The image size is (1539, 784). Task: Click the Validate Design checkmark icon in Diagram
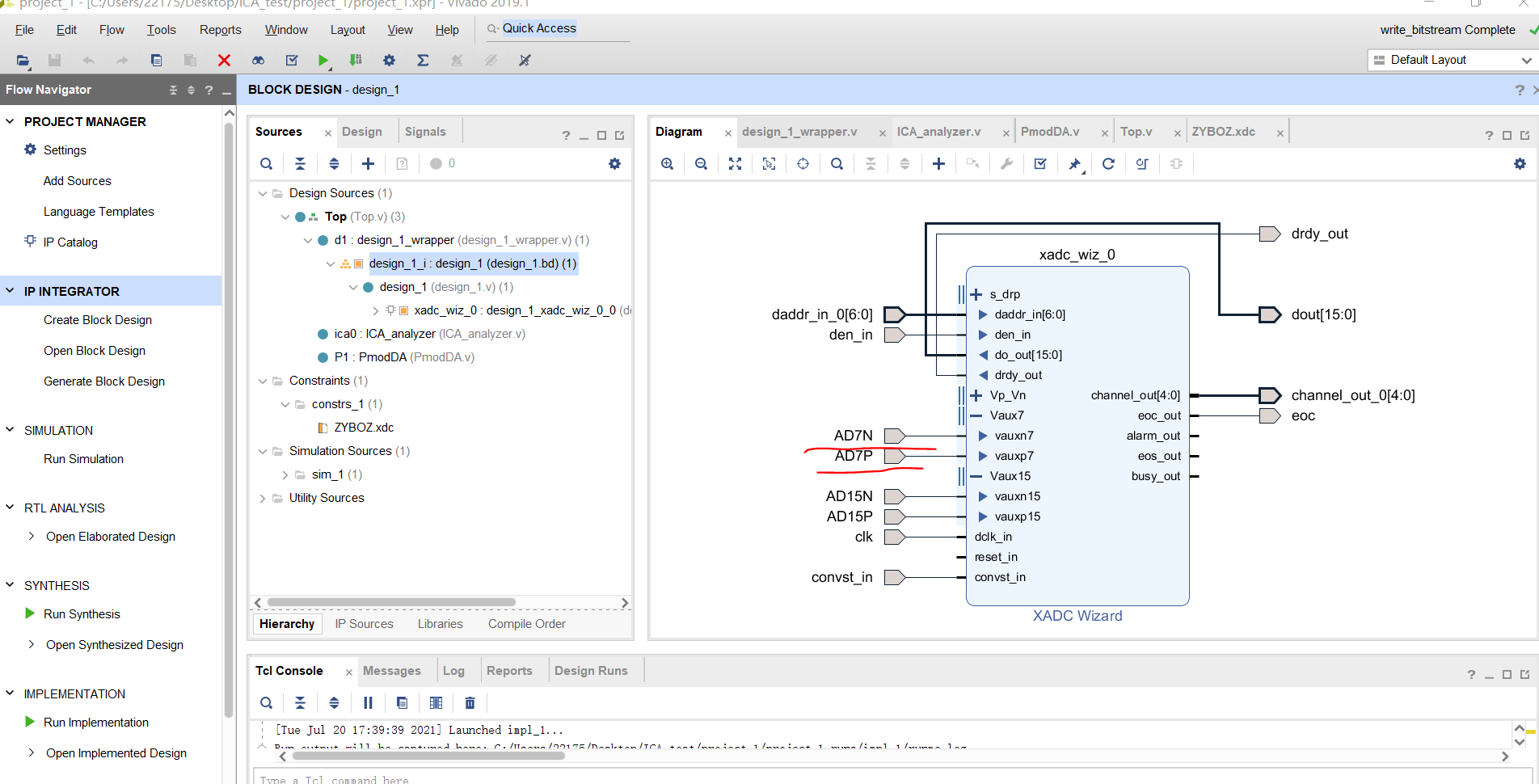1040,163
